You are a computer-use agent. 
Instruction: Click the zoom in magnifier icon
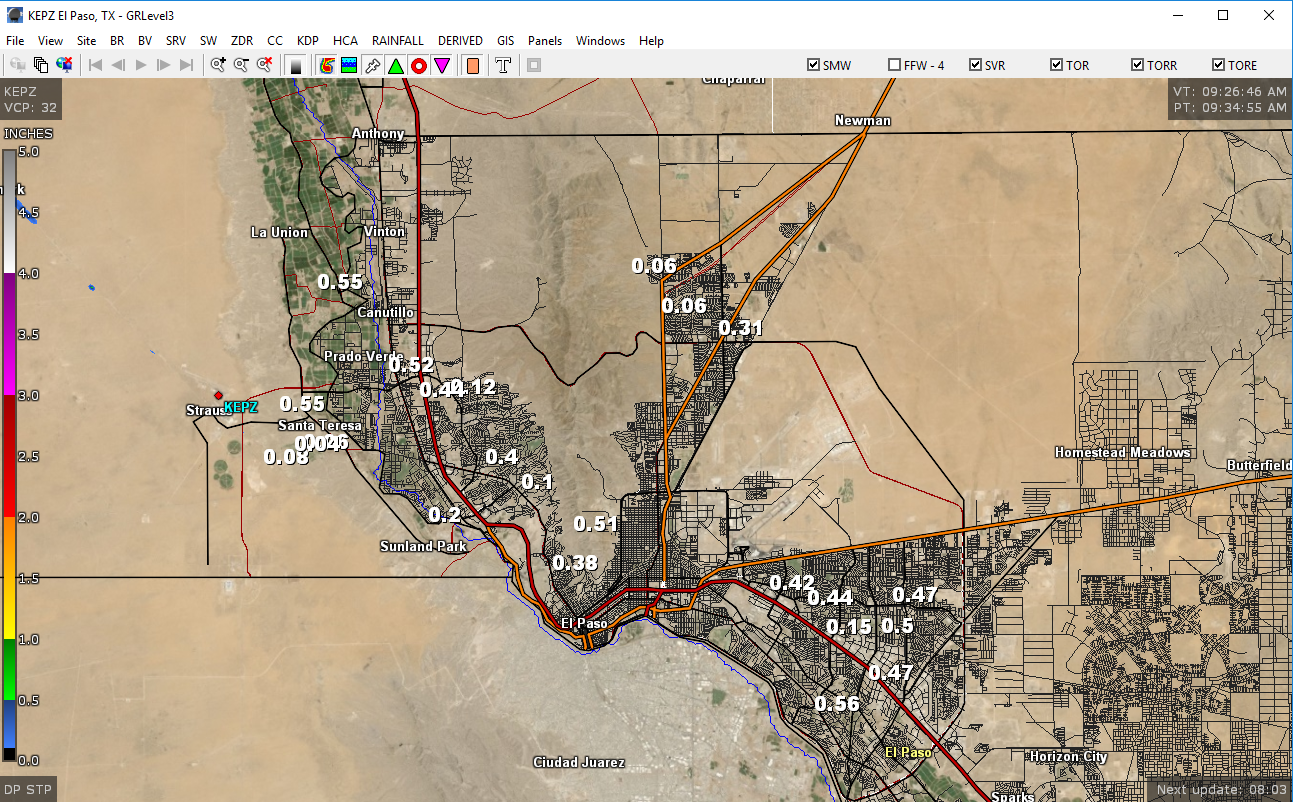218,65
